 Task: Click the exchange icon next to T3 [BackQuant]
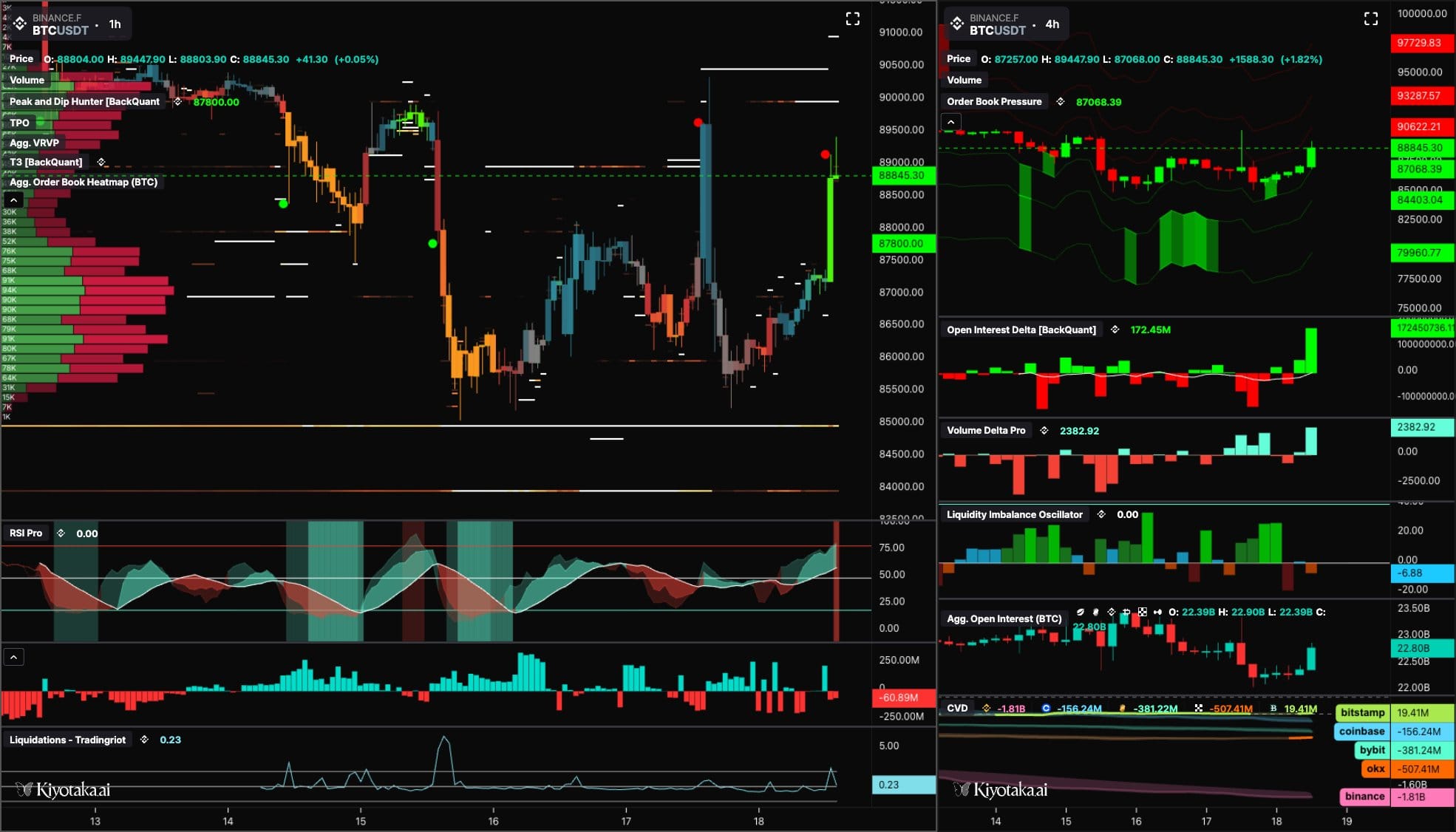point(101,162)
